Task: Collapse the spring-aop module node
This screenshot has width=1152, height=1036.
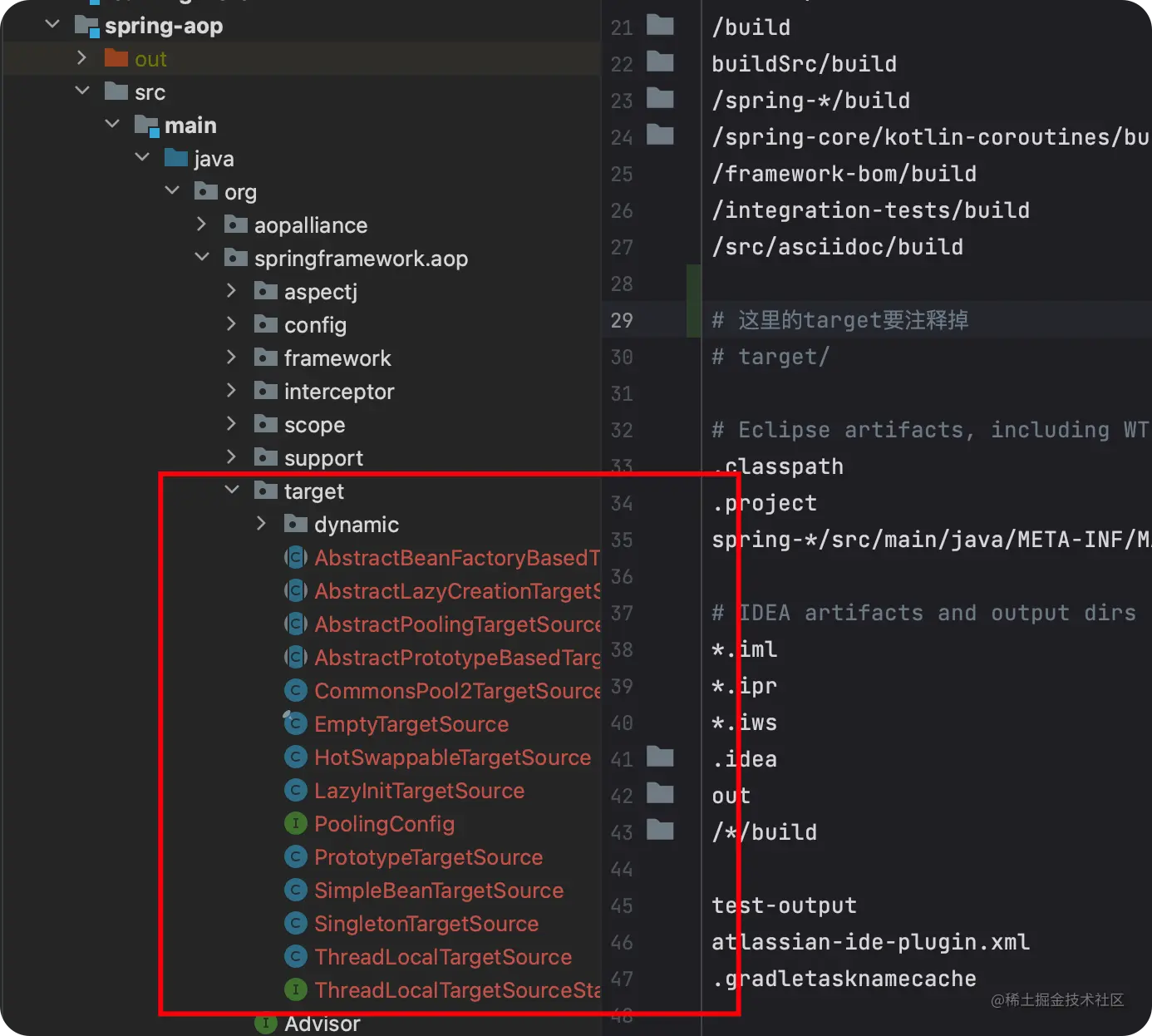Action: tap(52, 25)
